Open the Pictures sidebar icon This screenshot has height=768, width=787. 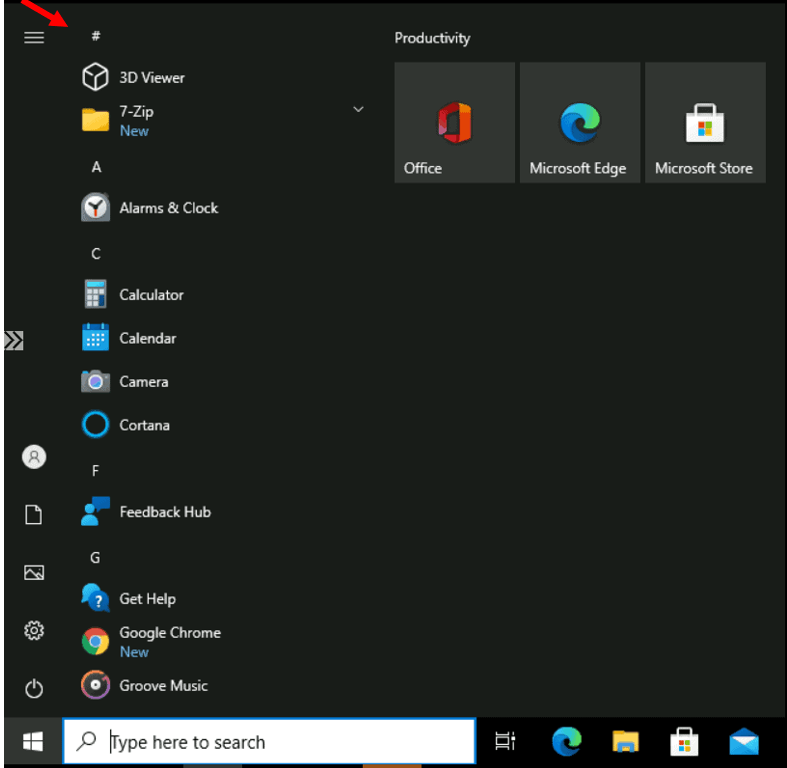(34, 573)
